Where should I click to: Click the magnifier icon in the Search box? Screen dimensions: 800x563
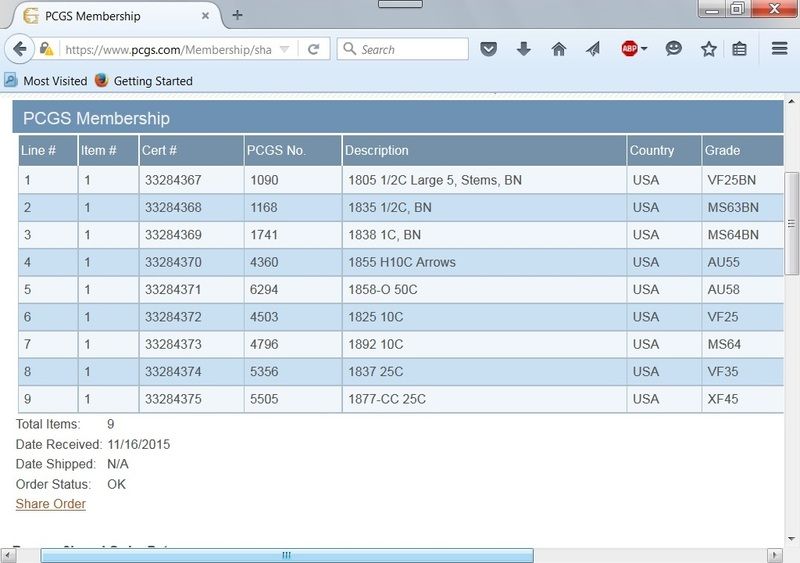(x=349, y=48)
